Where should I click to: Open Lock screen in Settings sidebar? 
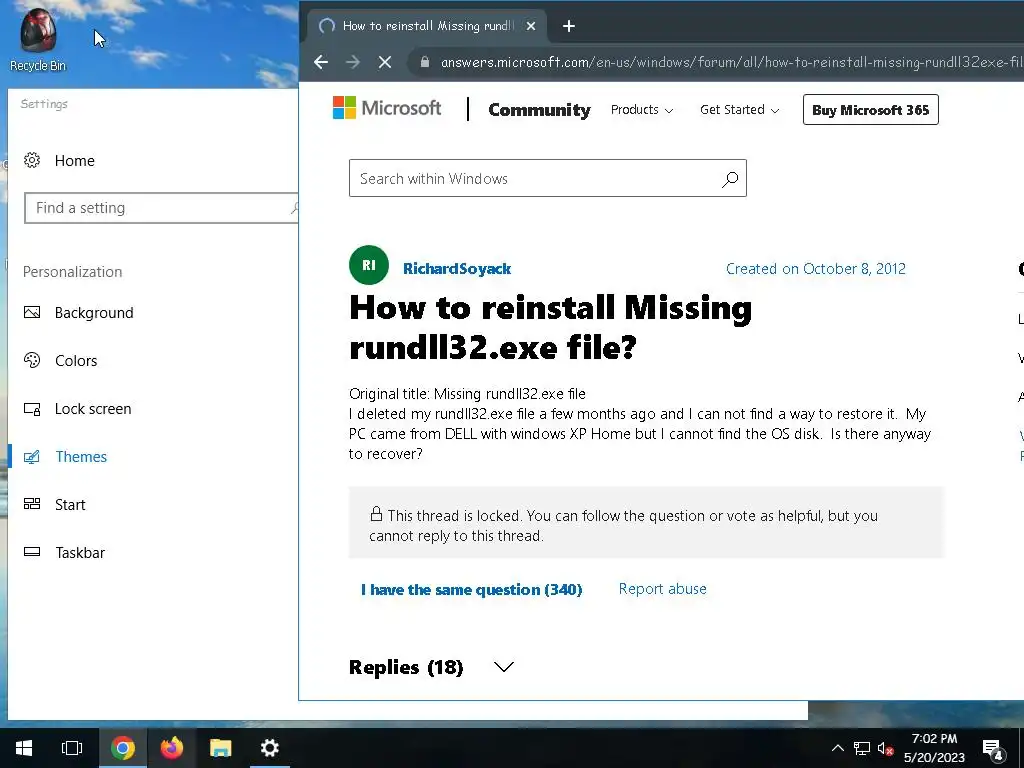[93, 409]
